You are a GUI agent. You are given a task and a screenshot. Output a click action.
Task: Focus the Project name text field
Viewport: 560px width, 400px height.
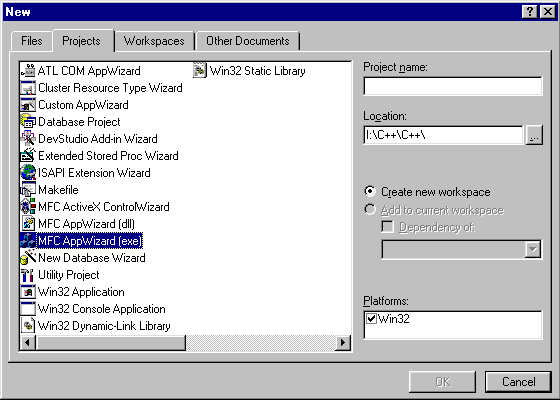(x=453, y=86)
